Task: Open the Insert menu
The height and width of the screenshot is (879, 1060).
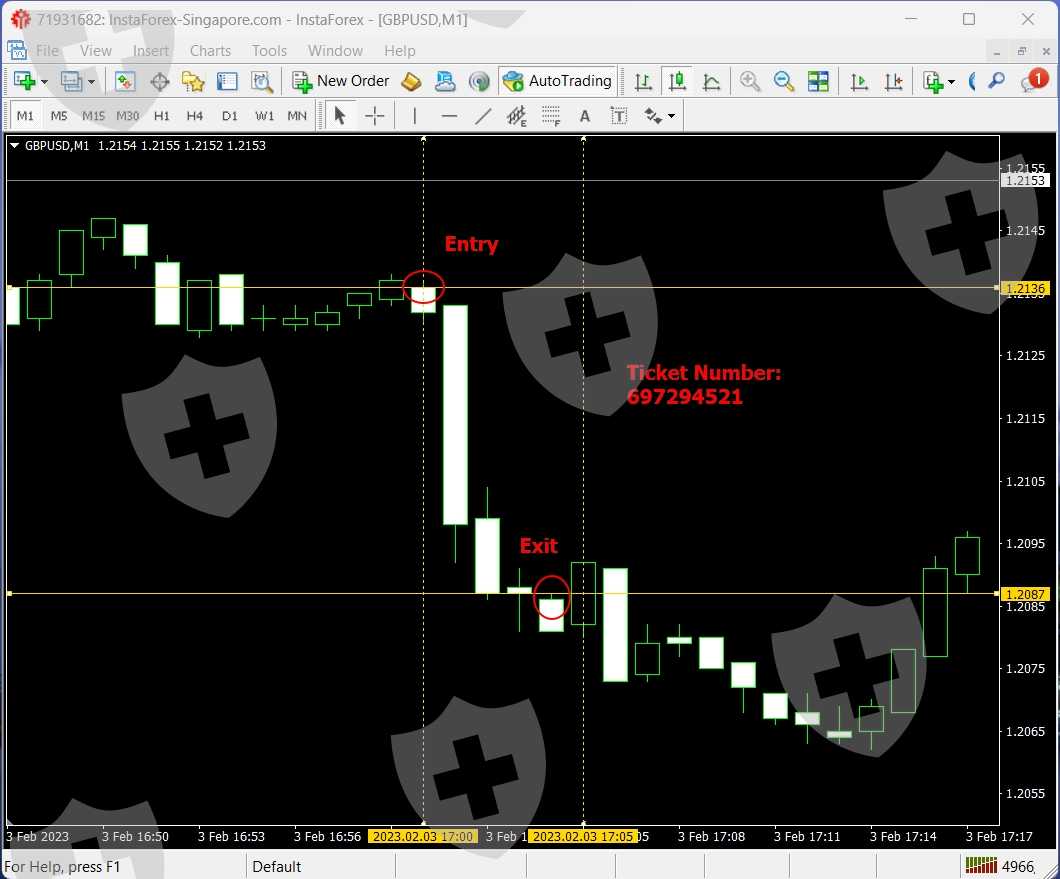Action: pyautogui.click(x=151, y=50)
